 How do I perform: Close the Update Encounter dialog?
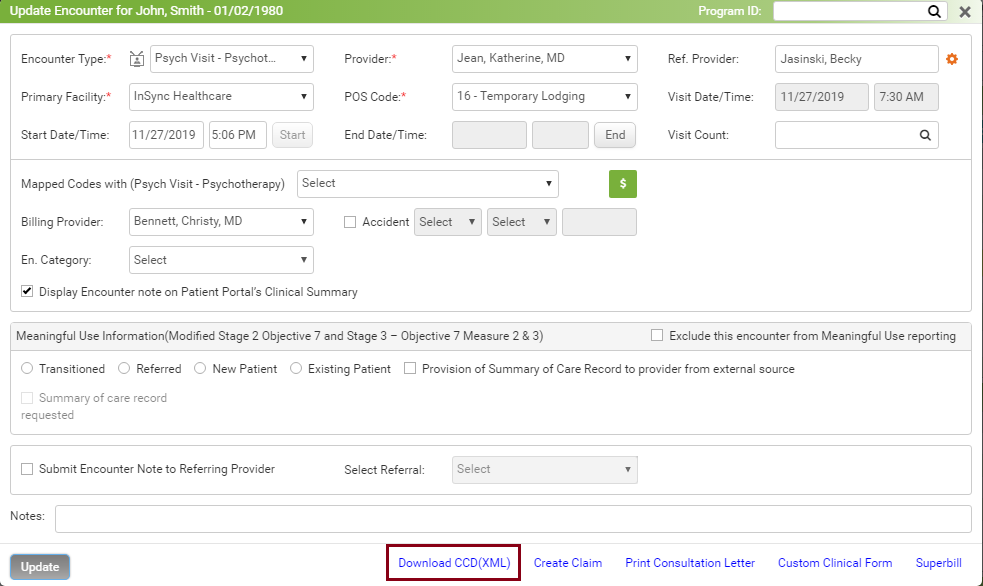click(x=965, y=12)
